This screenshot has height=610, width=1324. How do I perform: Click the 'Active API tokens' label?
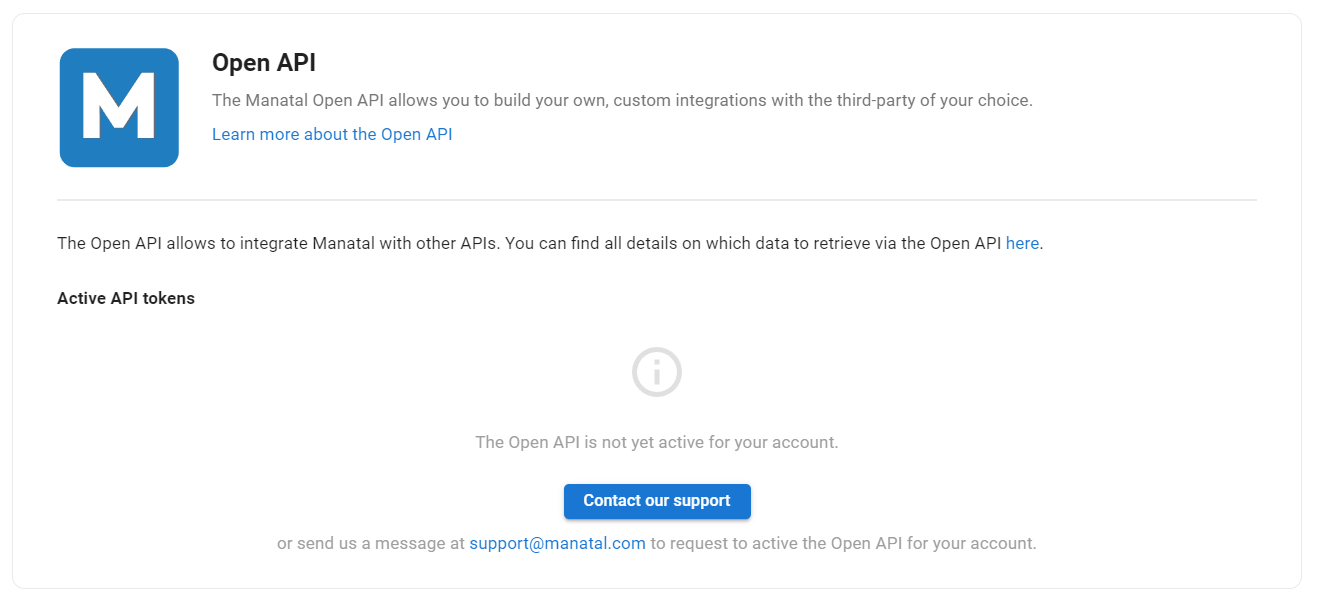click(126, 298)
